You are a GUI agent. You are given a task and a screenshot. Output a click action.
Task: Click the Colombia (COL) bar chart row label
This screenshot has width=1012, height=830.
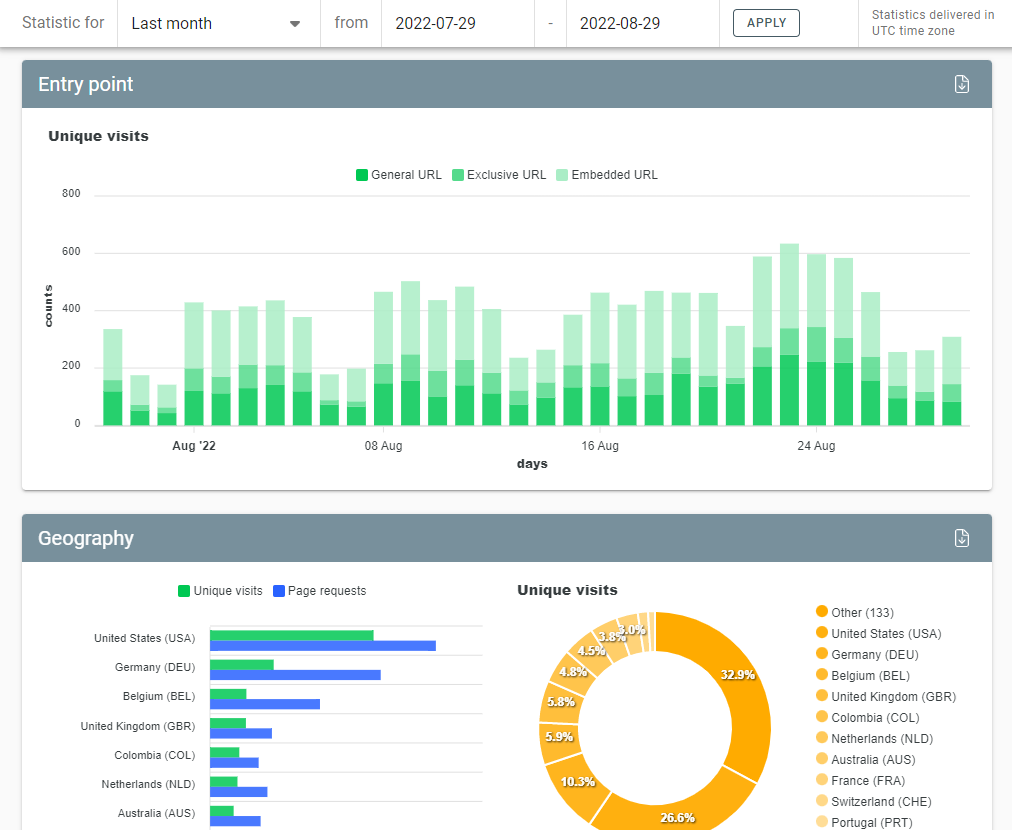154,755
